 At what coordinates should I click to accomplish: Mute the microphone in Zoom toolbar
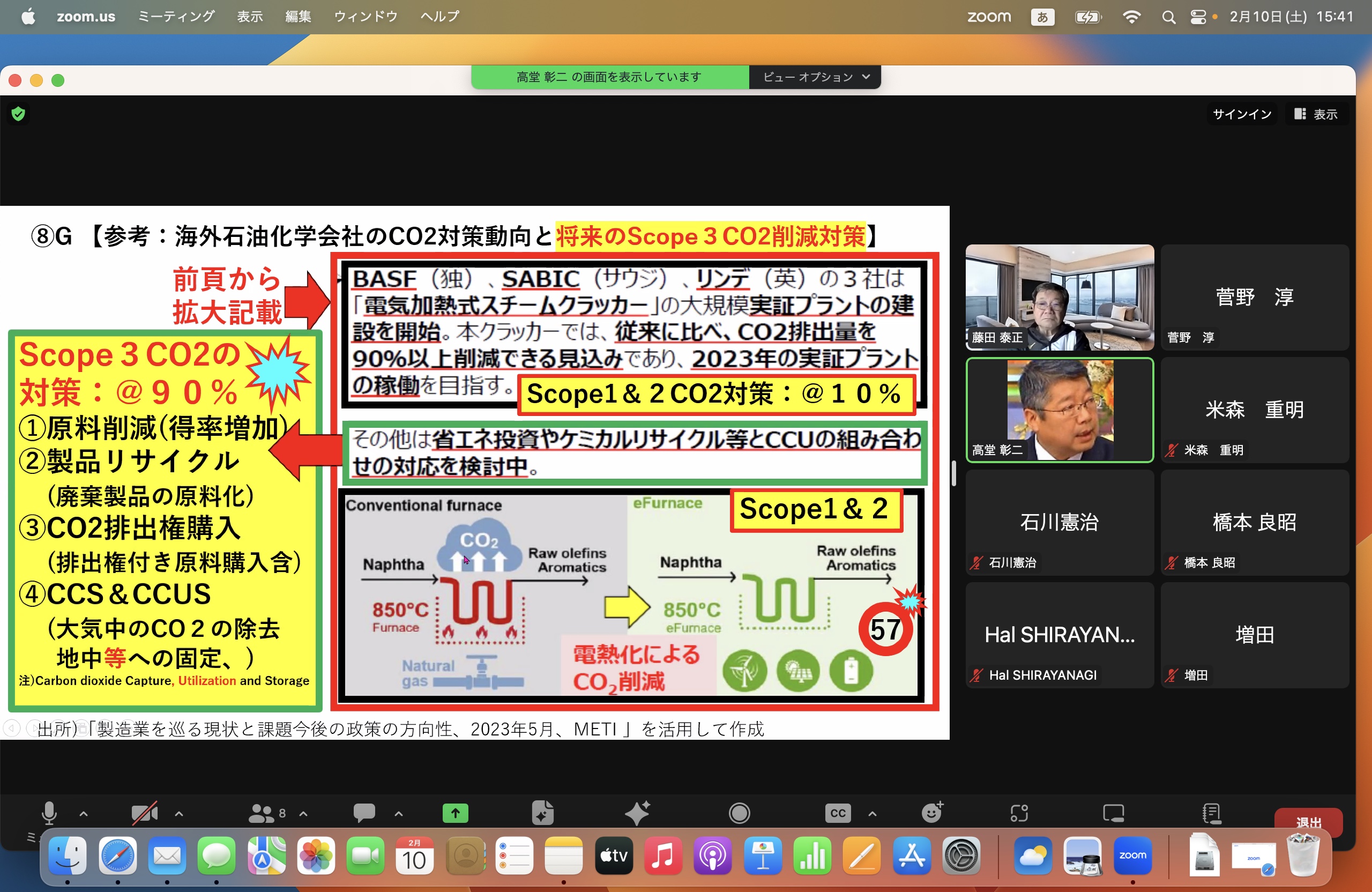click(50, 813)
